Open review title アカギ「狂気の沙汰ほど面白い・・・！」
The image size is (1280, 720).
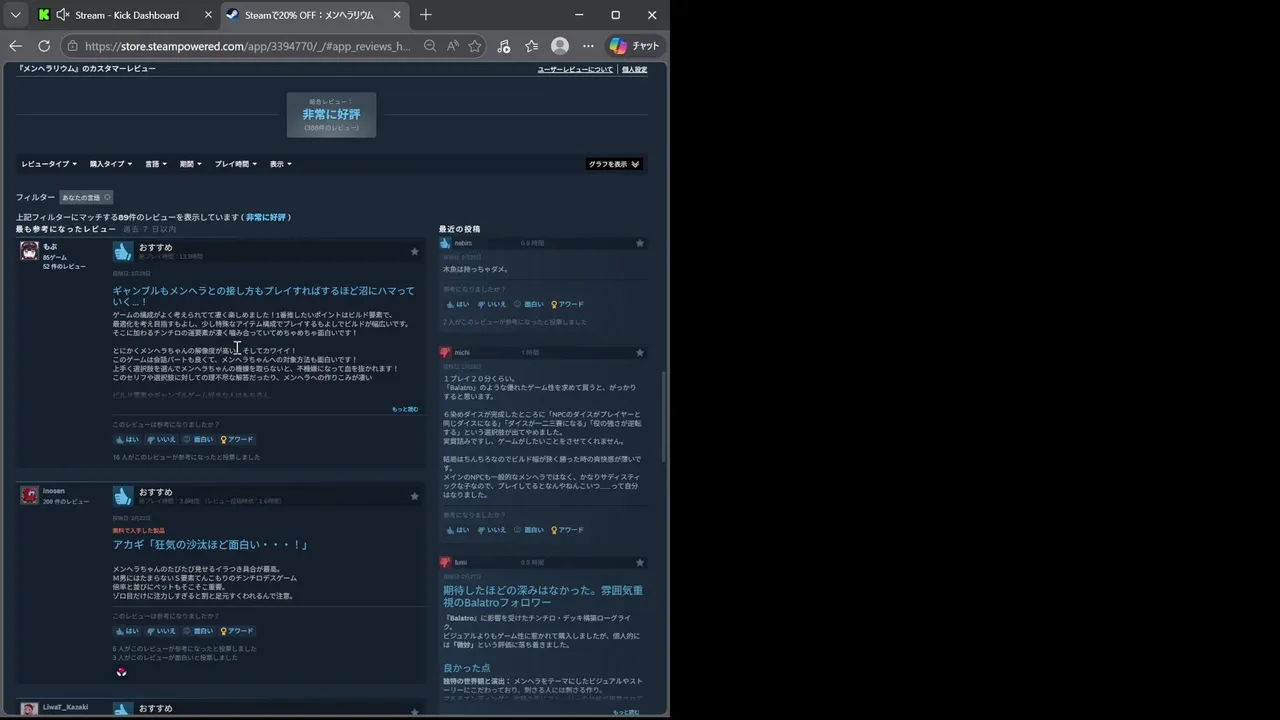[211, 545]
